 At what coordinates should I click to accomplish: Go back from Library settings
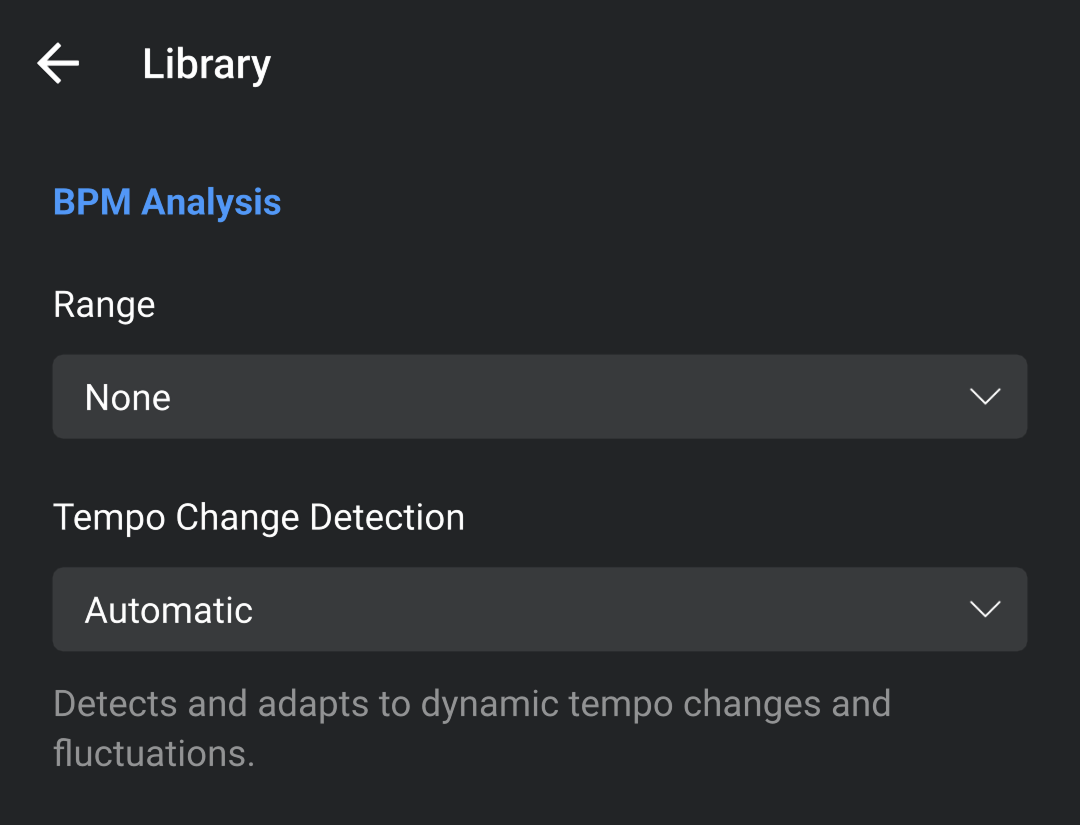click(x=58, y=64)
